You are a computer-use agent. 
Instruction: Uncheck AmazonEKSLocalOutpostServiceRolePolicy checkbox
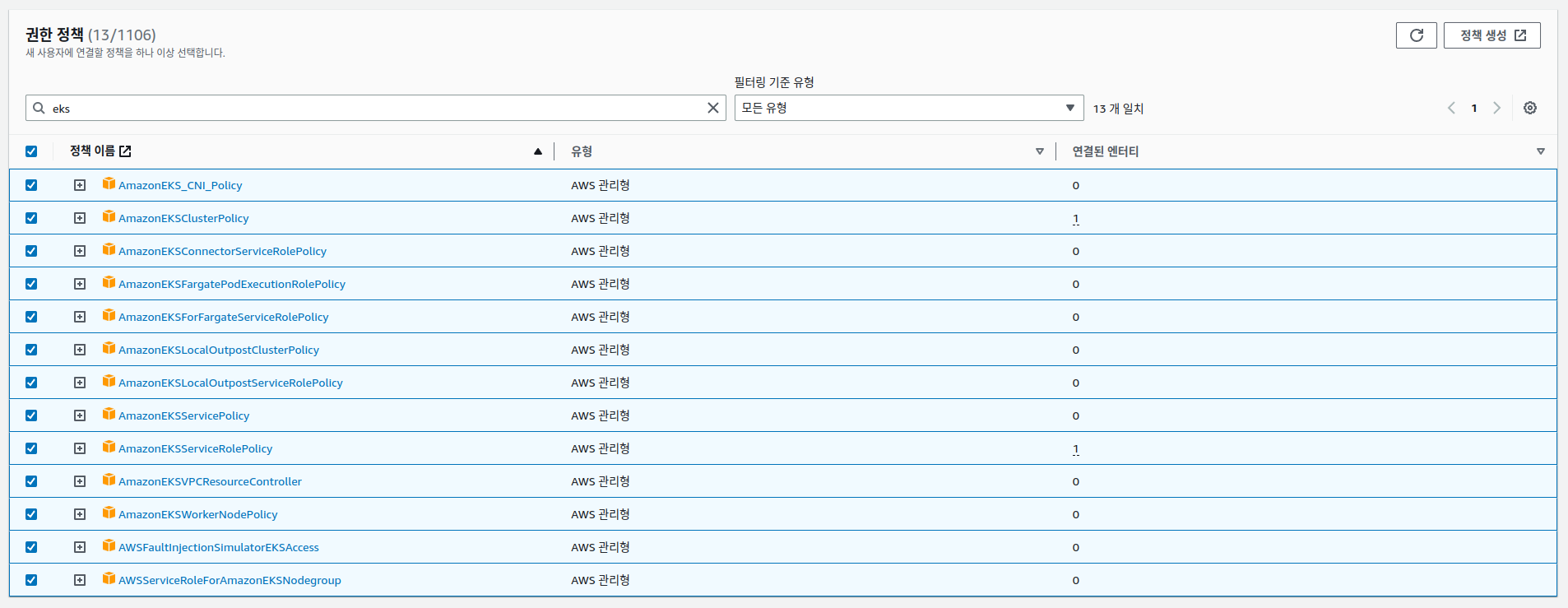(31, 383)
